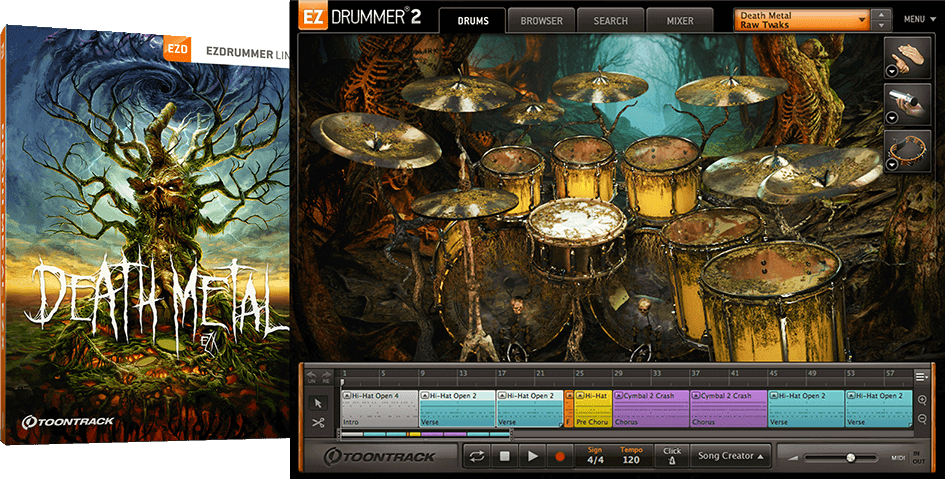The image size is (945, 479).
Task: Open the song track options menu icon
Action: tap(921, 377)
